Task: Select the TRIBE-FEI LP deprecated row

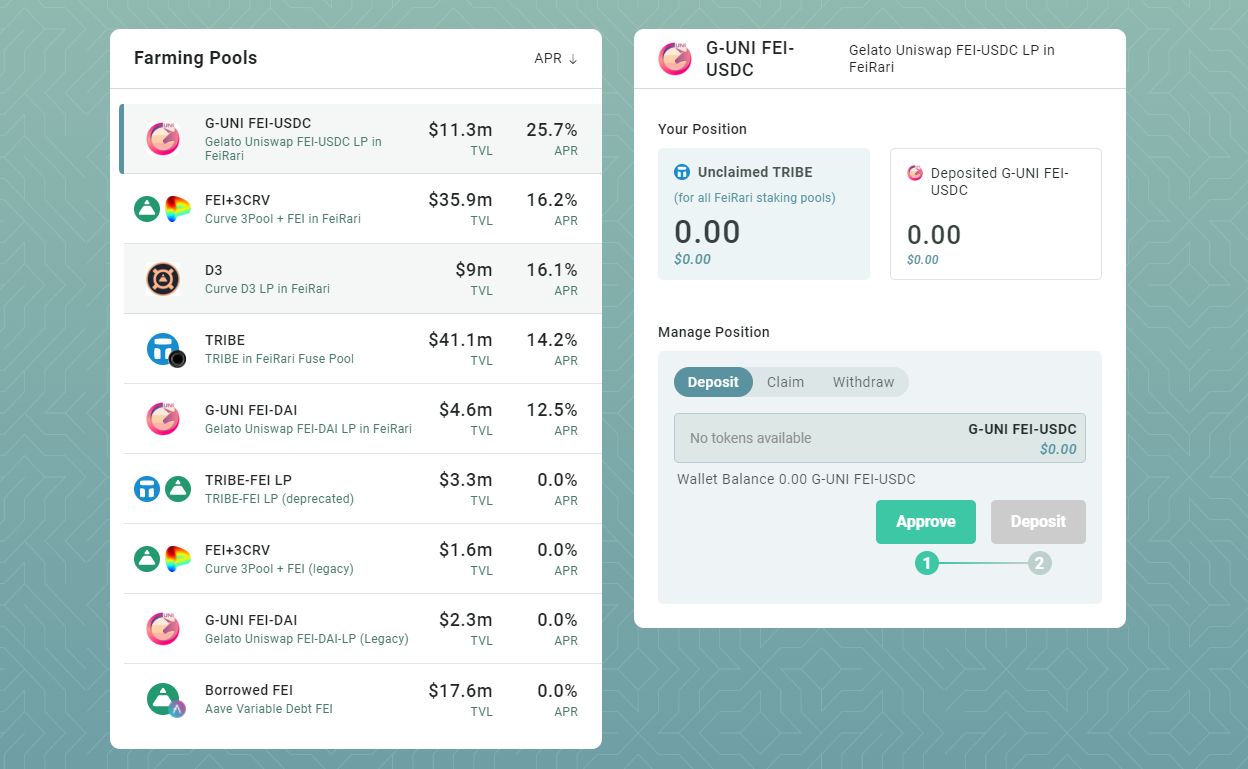Action: click(x=361, y=489)
